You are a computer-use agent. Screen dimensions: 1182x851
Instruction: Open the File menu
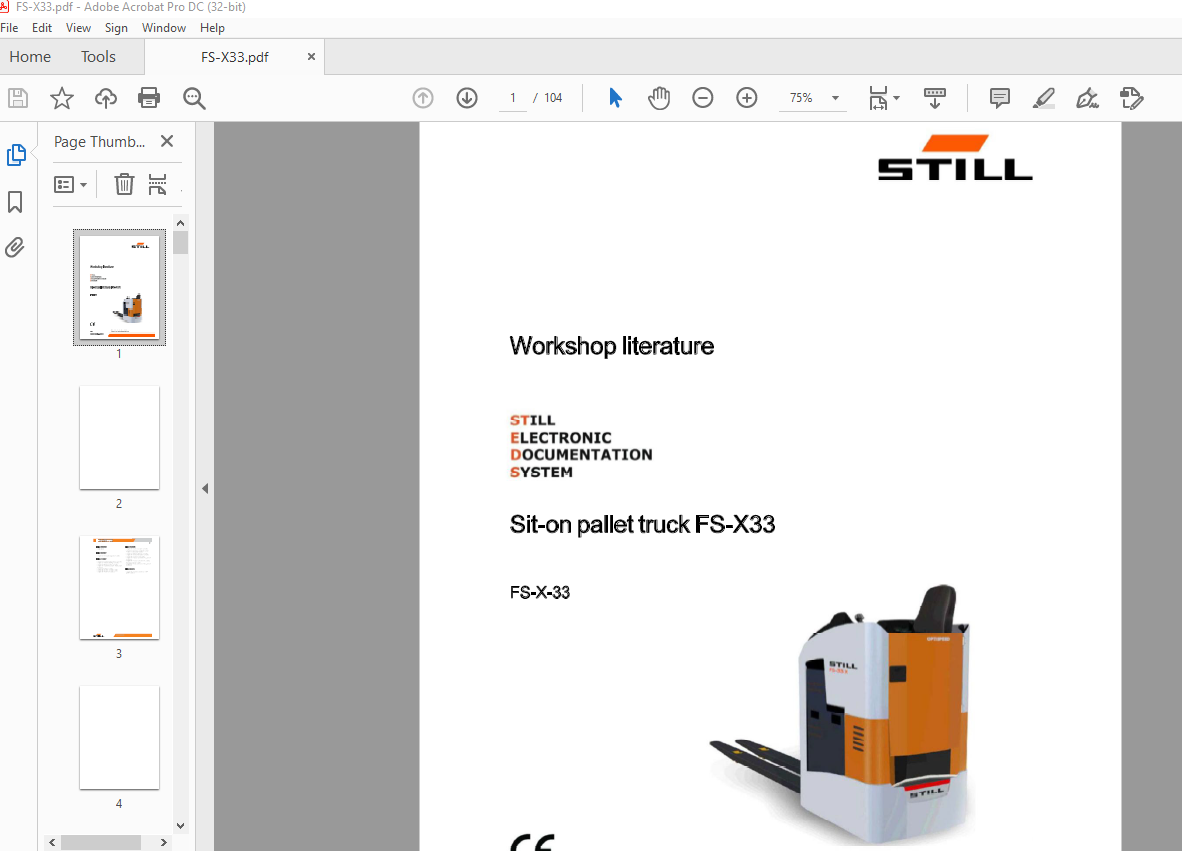pyautogui.click(x=9, y=28)
